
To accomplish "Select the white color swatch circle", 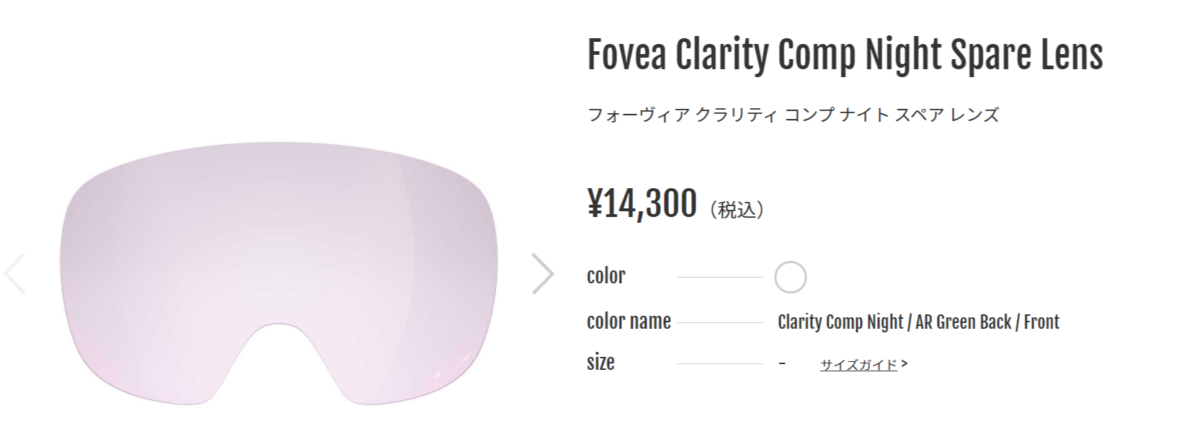I will tap(790, 277).
